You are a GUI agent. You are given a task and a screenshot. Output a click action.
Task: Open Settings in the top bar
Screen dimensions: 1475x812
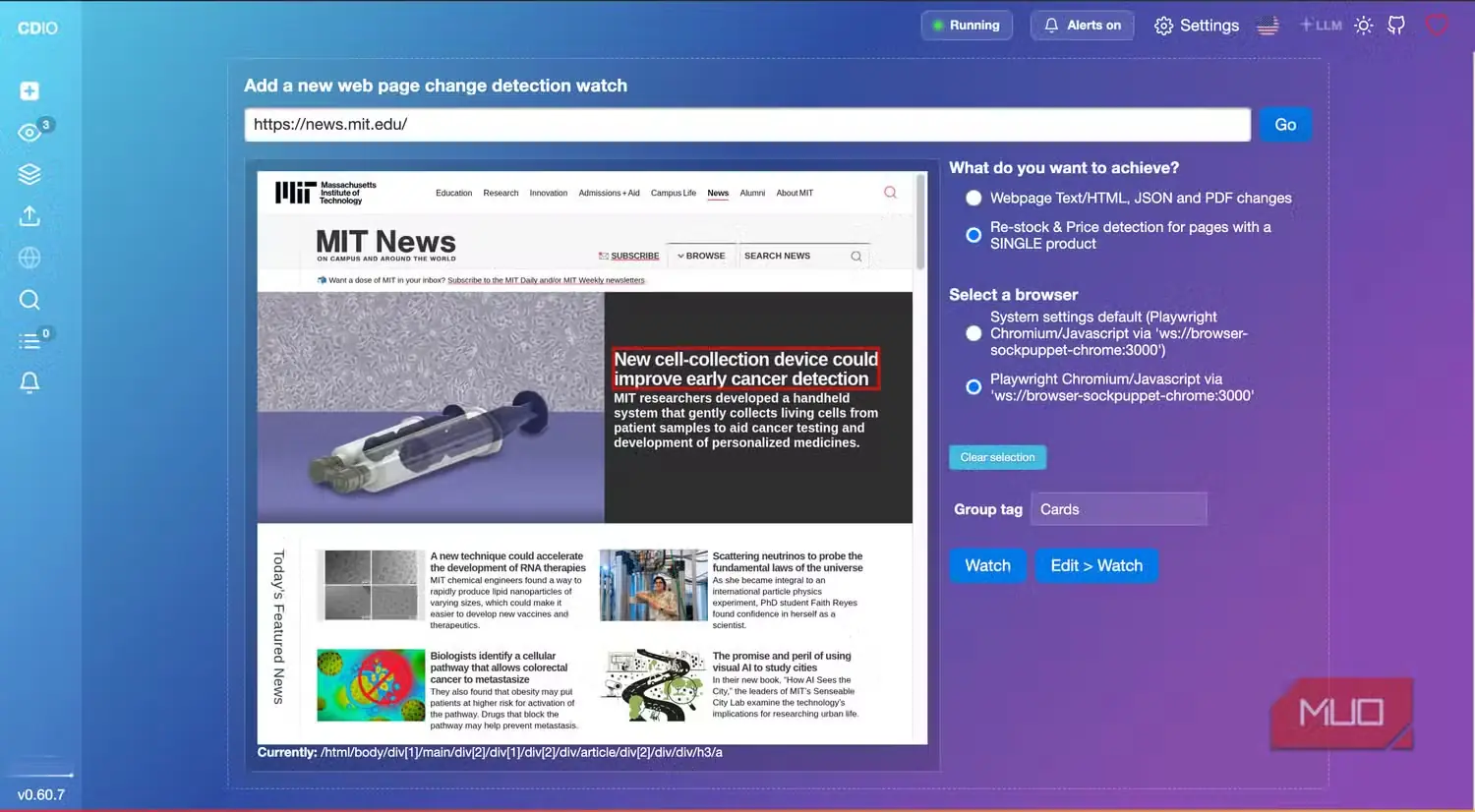[x=1196, y=26]
